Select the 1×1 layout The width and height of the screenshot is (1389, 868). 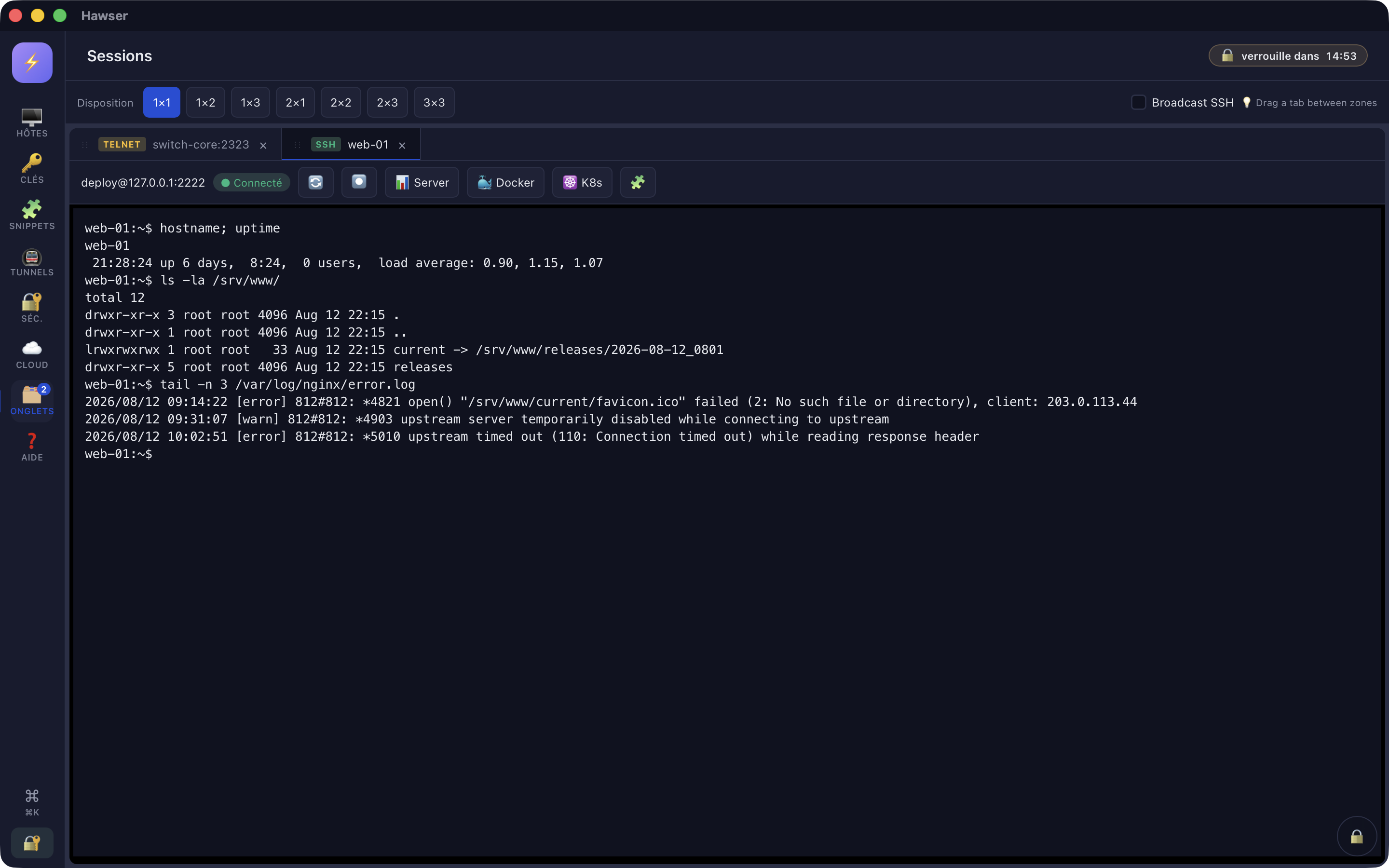(x=162, y=102)
